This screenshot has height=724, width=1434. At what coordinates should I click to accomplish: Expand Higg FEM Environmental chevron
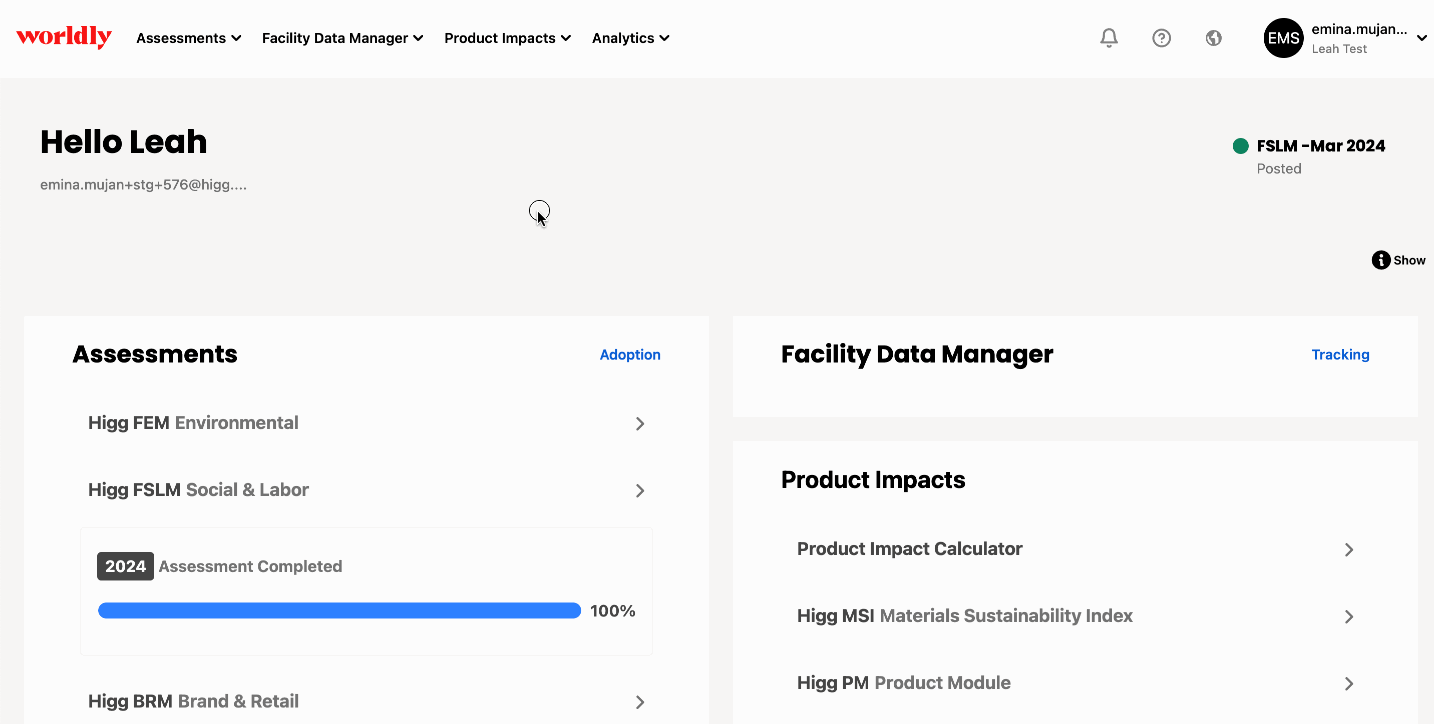pyautogui.click(x=640, y=424)
